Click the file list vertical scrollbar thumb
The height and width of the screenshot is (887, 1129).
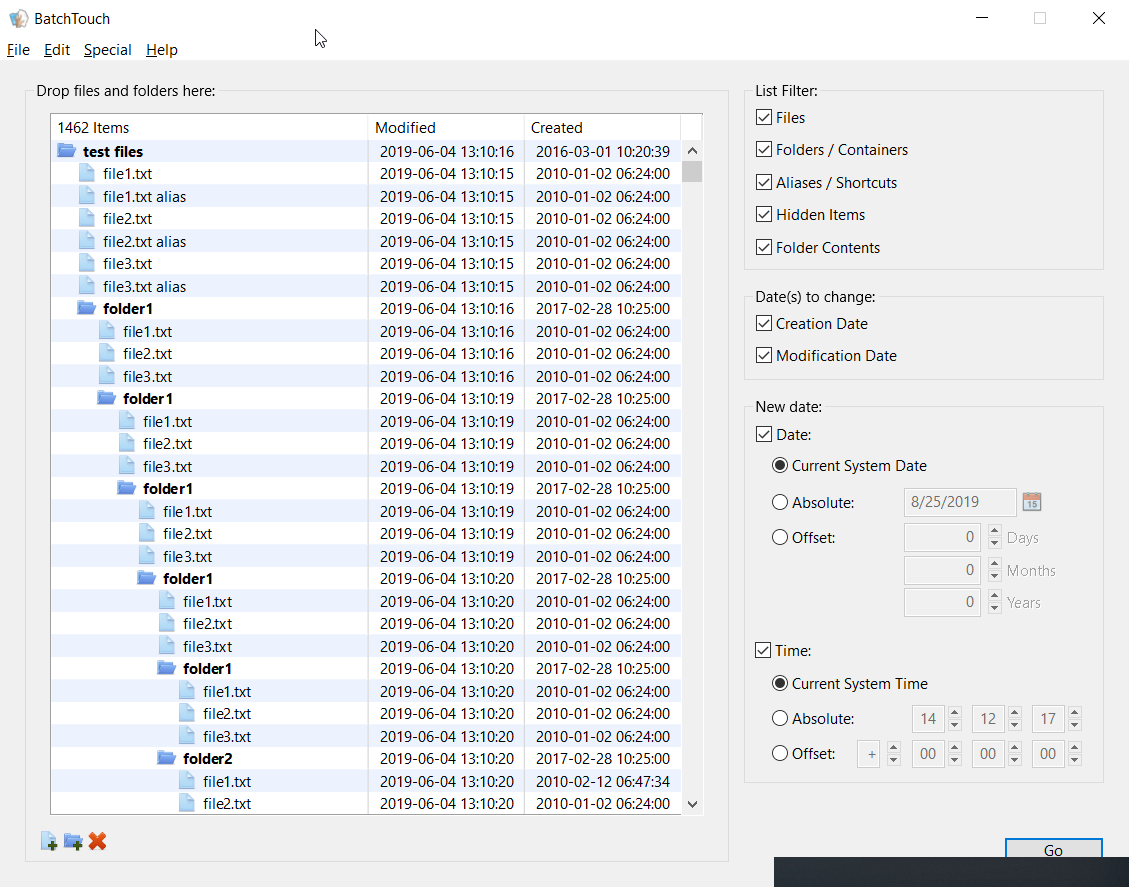(692, 172)
